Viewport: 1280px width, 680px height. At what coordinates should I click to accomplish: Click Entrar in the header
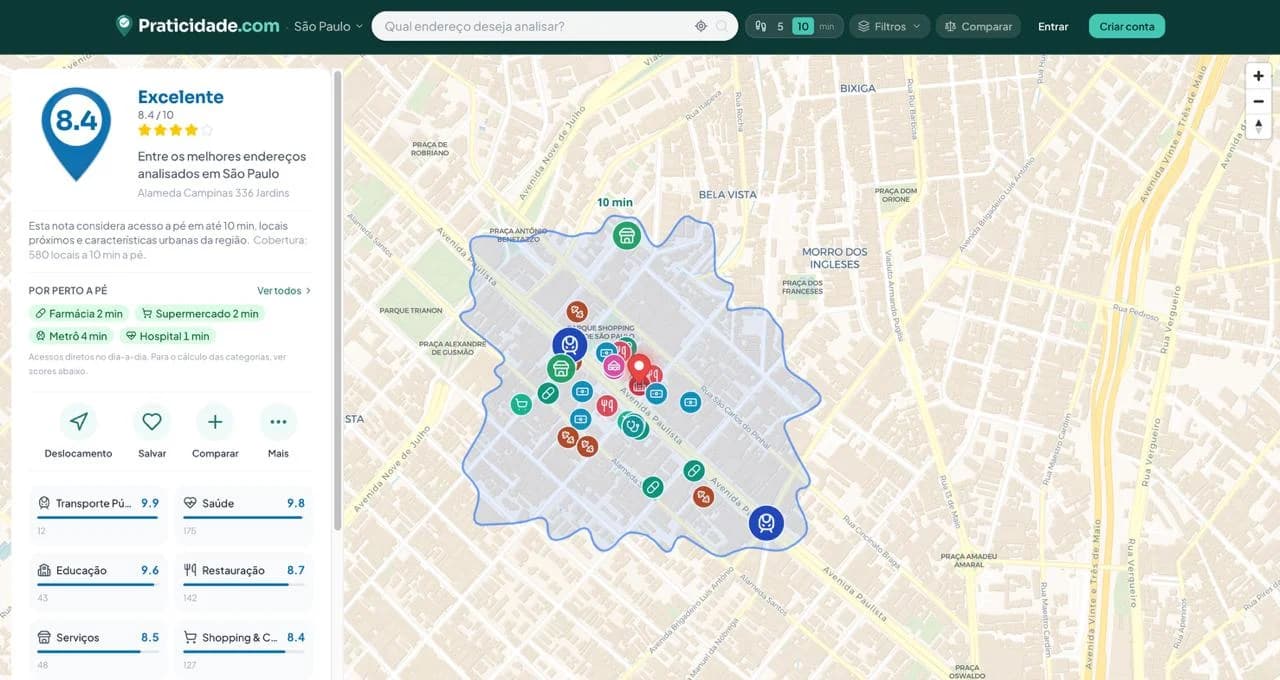coord(1053,26)
